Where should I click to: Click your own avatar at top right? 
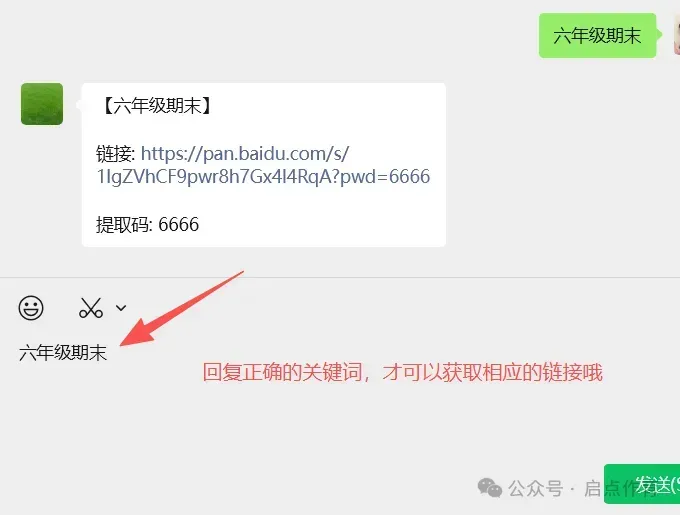[677, 38]
